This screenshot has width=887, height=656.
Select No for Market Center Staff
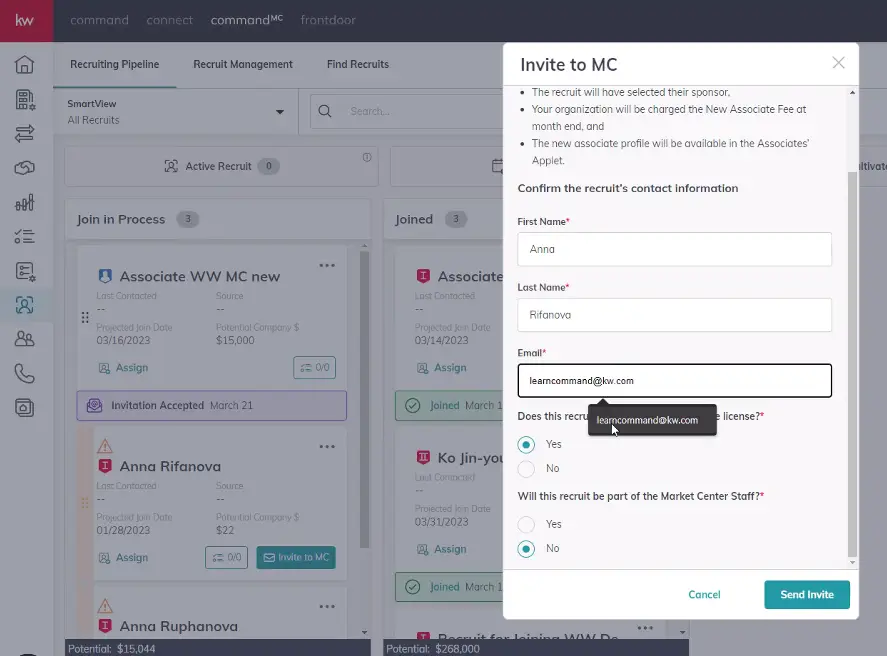[x=526, y=549]
